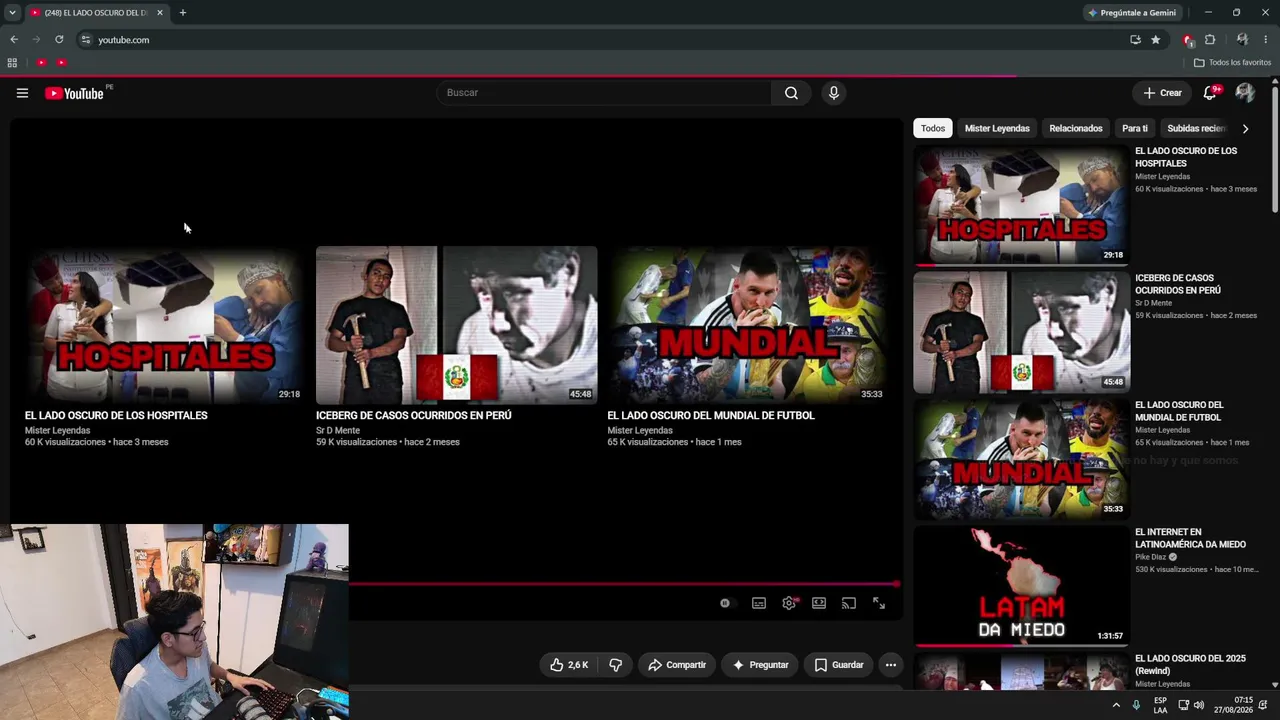Screen dimensions: 1280x720
Task: Reload the current page
Action: (x=59, y=40)
